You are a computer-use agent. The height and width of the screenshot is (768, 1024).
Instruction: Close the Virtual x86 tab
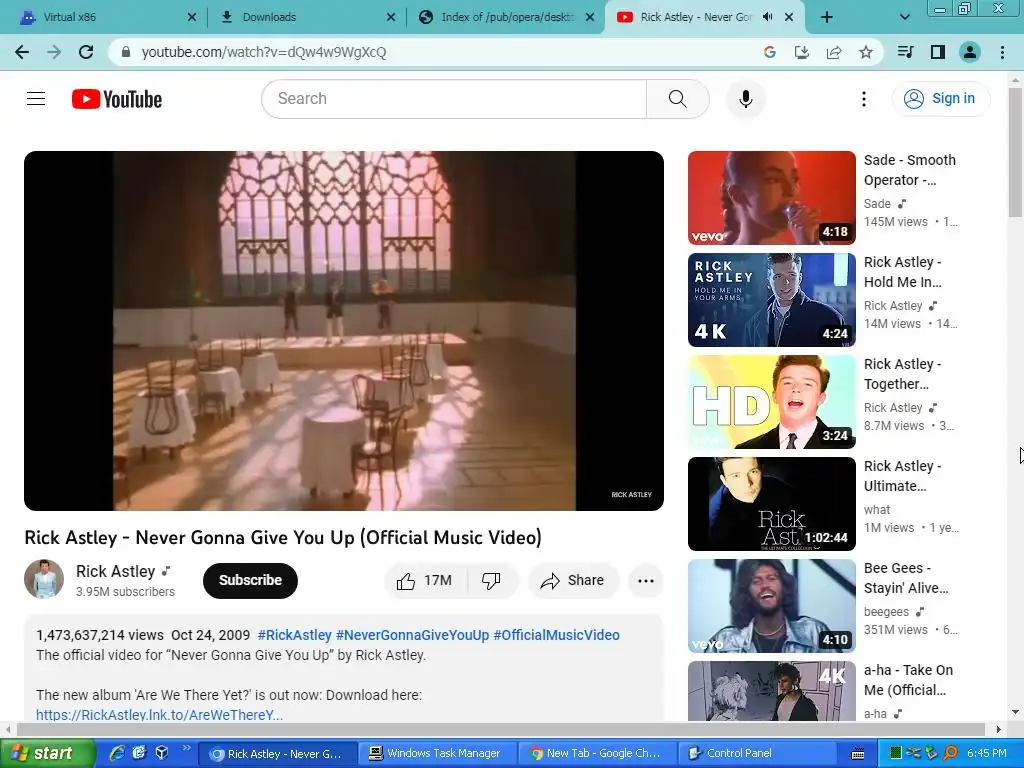(191, 18)
